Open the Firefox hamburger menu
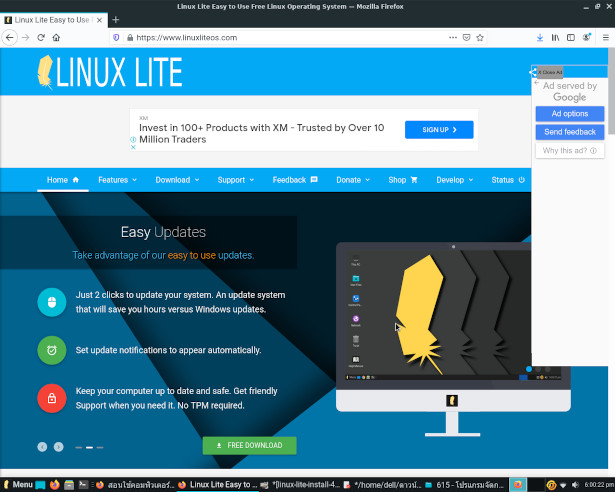The width and height of the screenshot is (615, 492). coord(606,38)
